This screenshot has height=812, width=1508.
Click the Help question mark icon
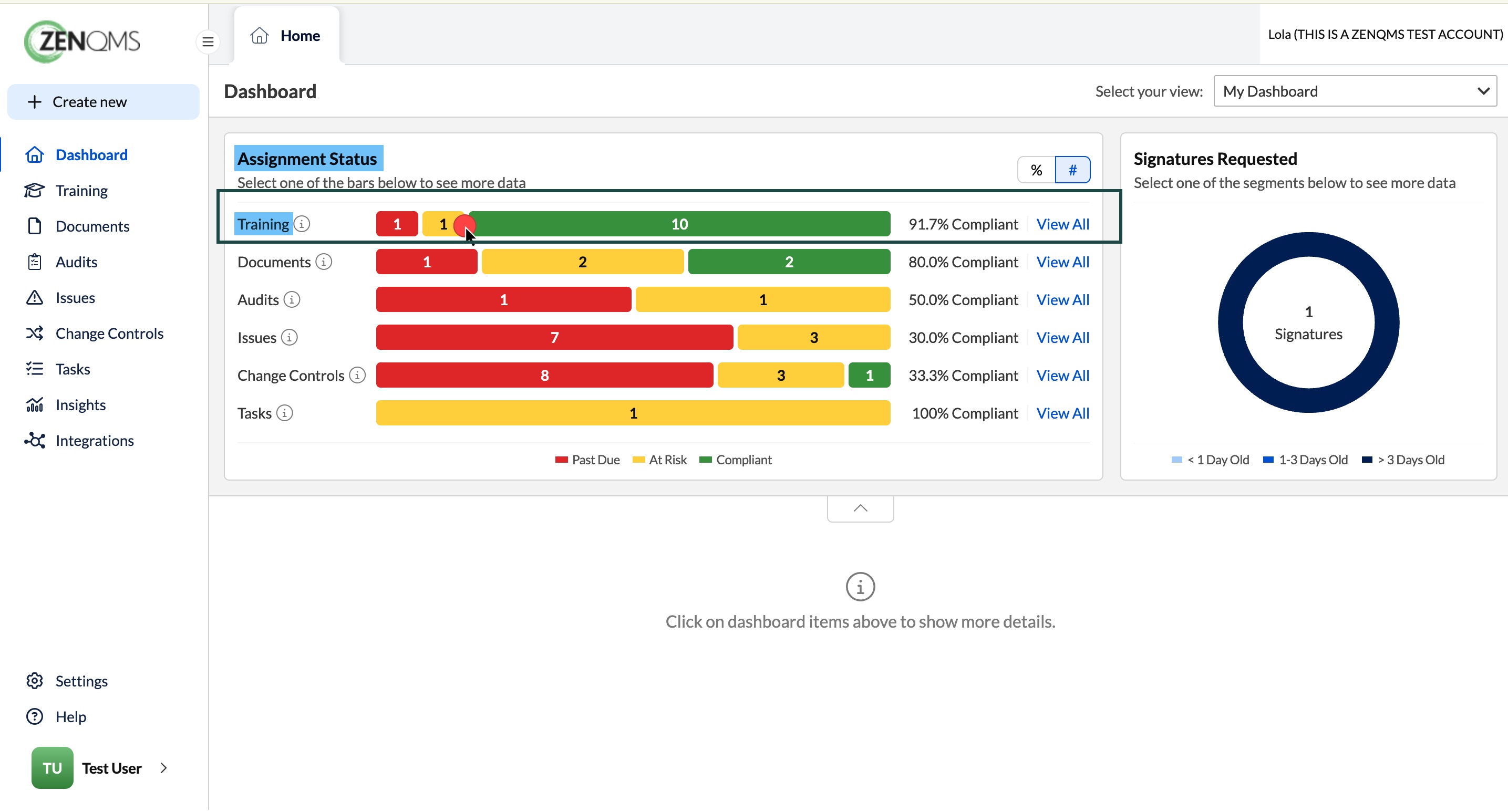pyautogui.click(x=35, y=716)
